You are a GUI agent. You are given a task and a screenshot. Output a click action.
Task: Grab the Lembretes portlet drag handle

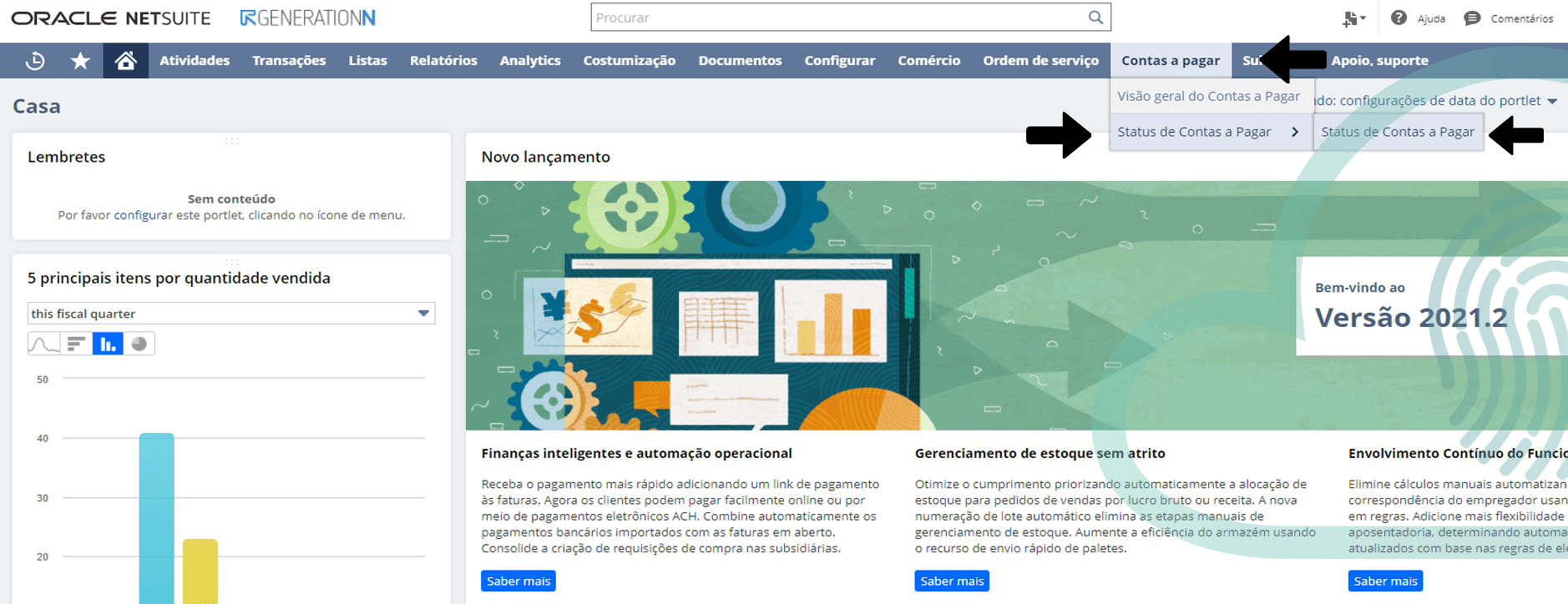coord(231,141)
